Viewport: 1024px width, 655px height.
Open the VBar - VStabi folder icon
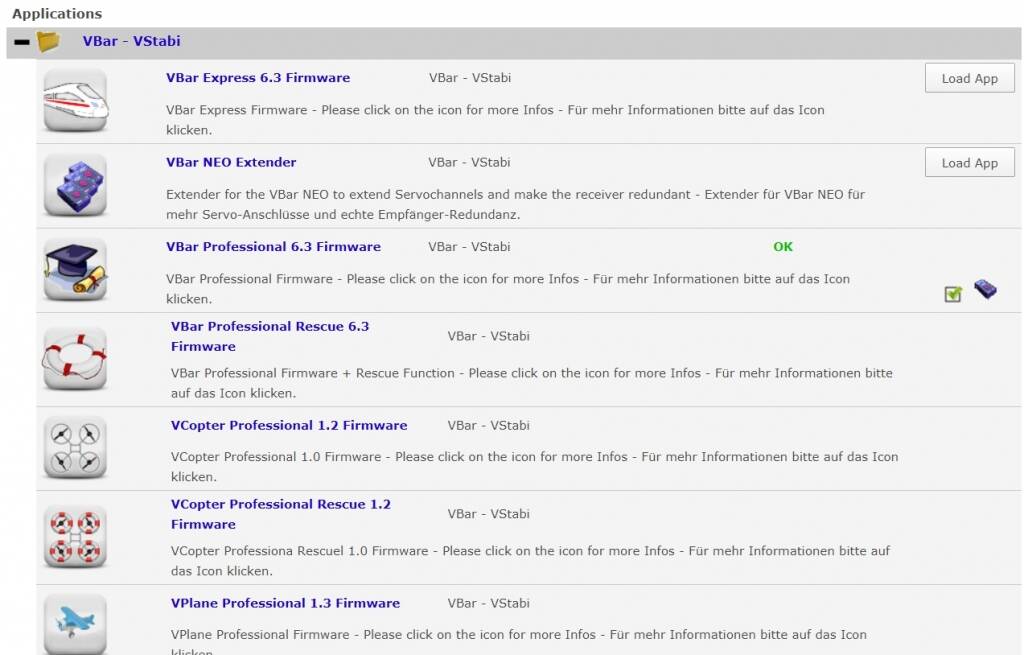click(48, 42)
